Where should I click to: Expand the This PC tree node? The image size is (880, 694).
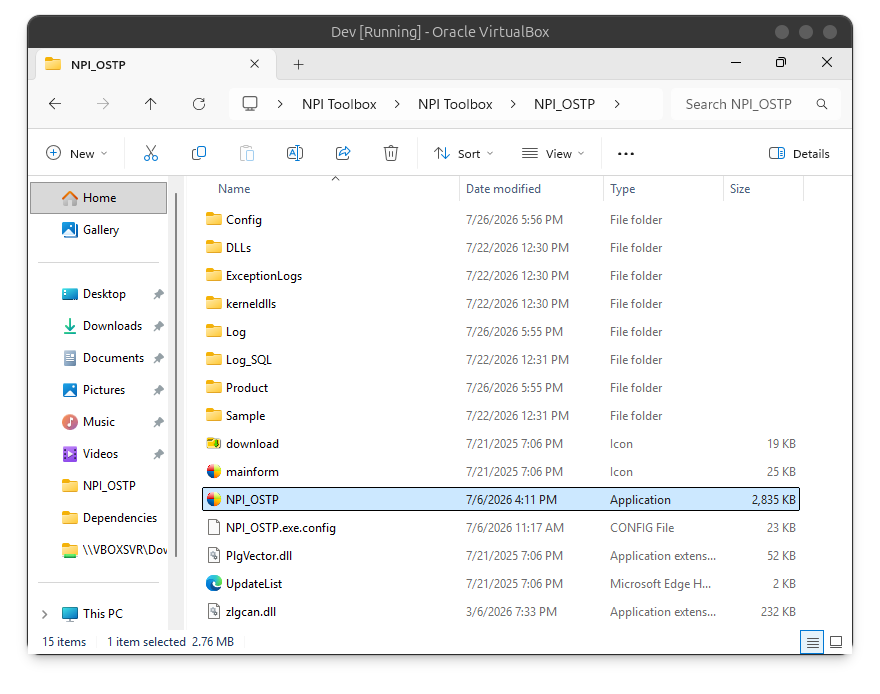pyautogui.click(x=44, y=614)
